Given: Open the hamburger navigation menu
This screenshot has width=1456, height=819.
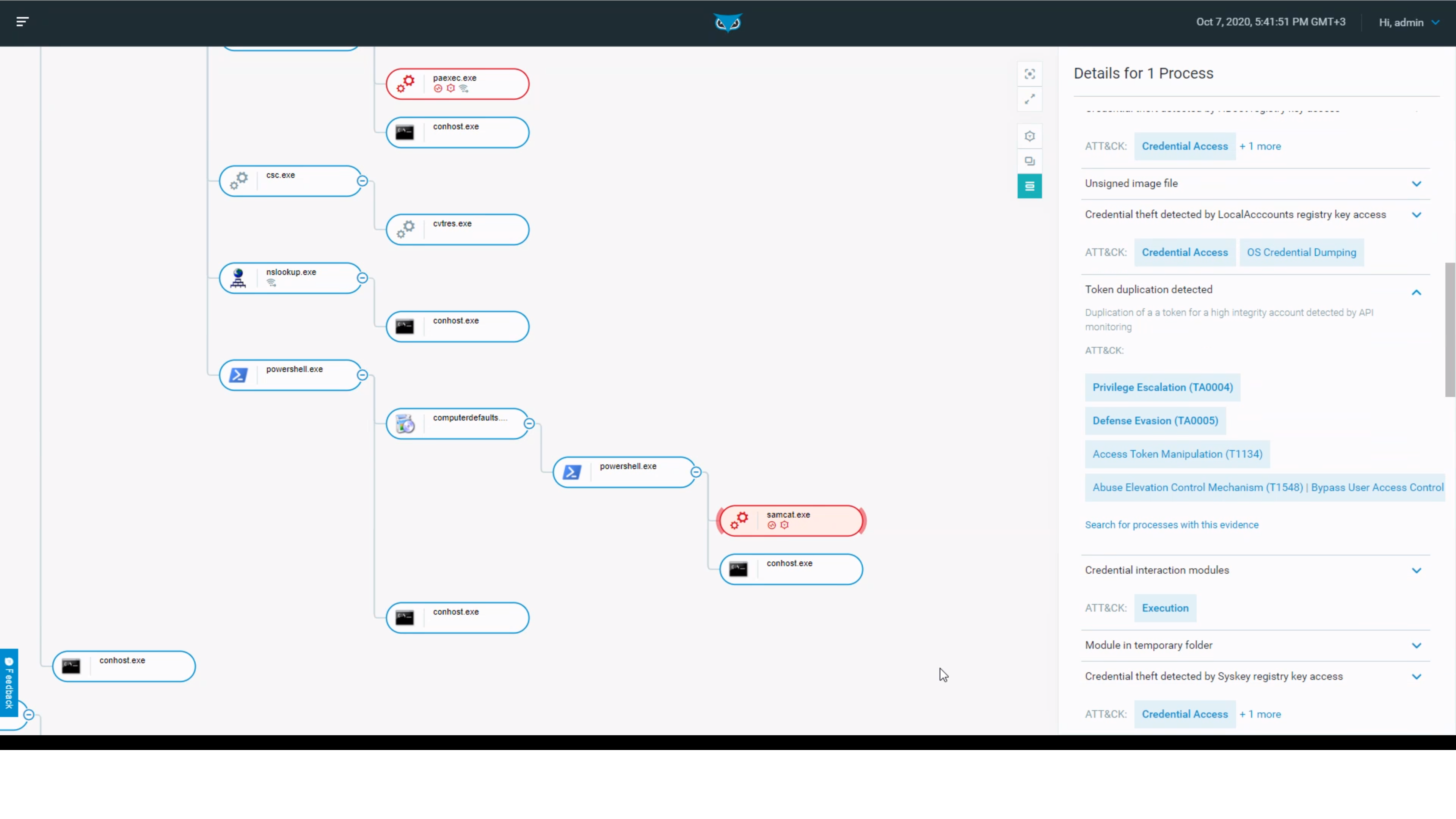Looking at the screenshot, I should pyautogui.click(x=22, y=22).
